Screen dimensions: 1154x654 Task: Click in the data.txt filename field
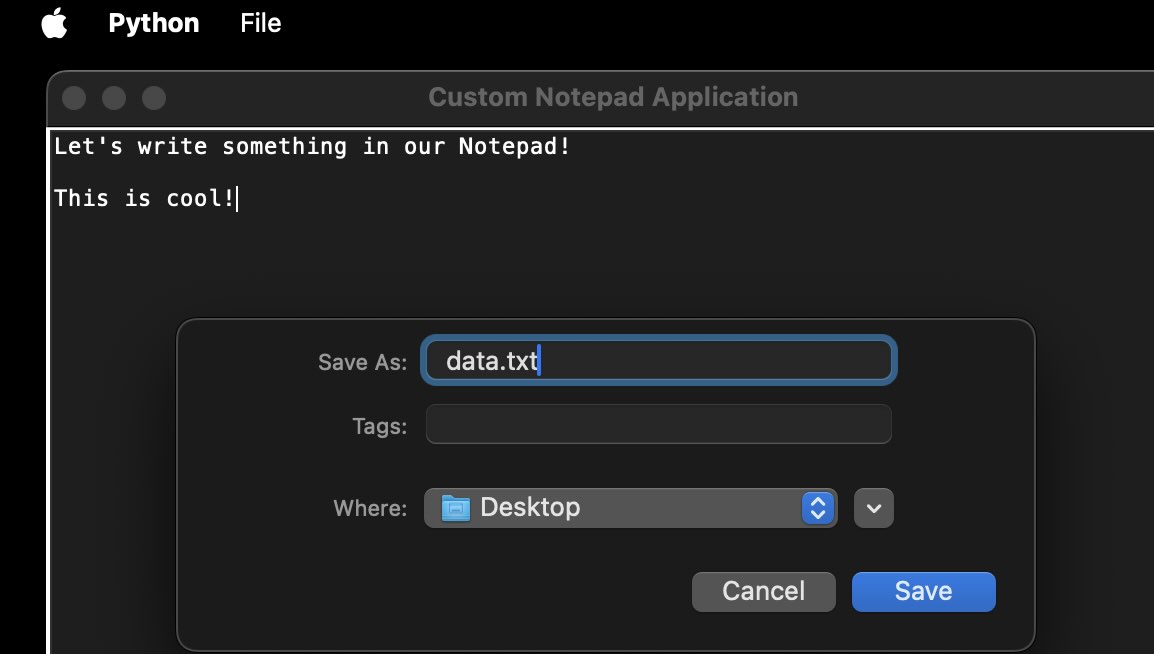pyautogui.click(x=658, y=361)
